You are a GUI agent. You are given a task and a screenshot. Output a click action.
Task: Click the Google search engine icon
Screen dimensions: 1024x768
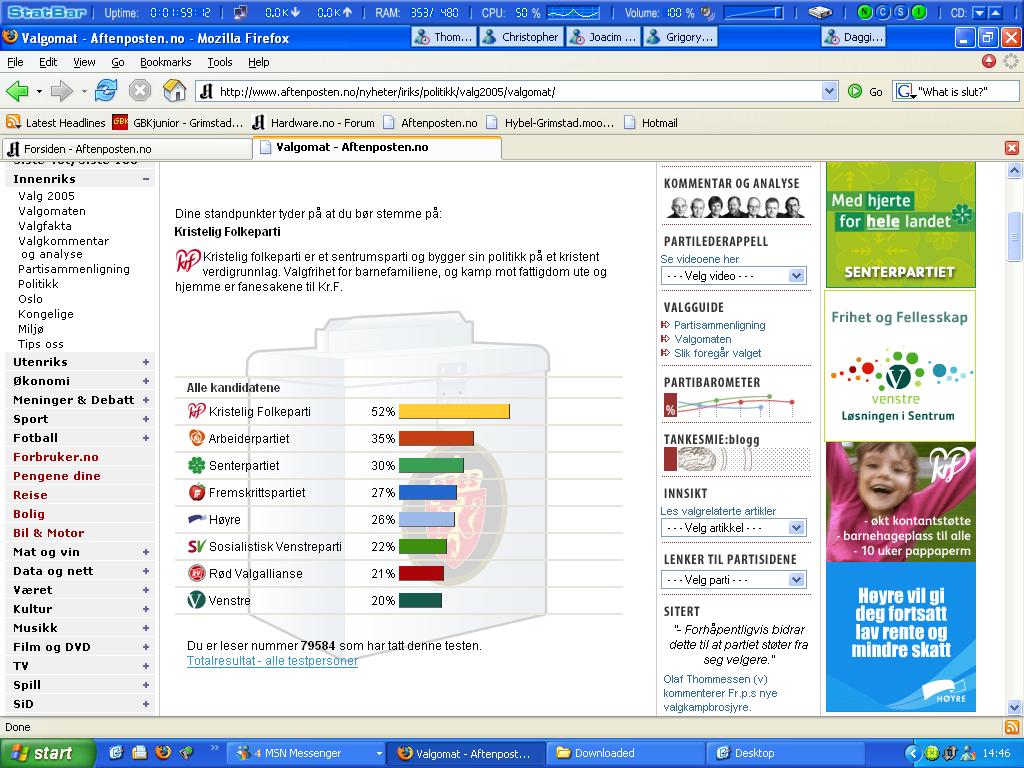[906, 91]
